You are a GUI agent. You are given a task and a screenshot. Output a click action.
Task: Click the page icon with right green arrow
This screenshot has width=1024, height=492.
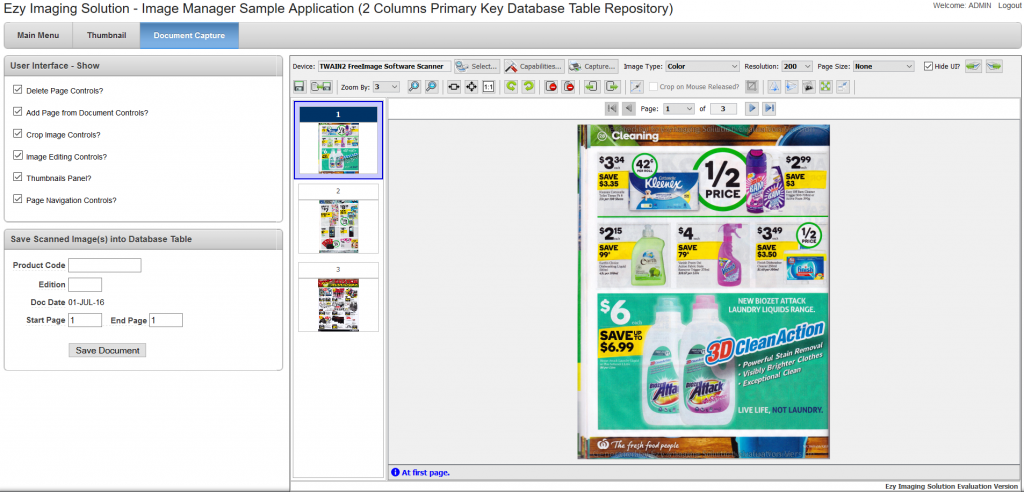(612, 86)
